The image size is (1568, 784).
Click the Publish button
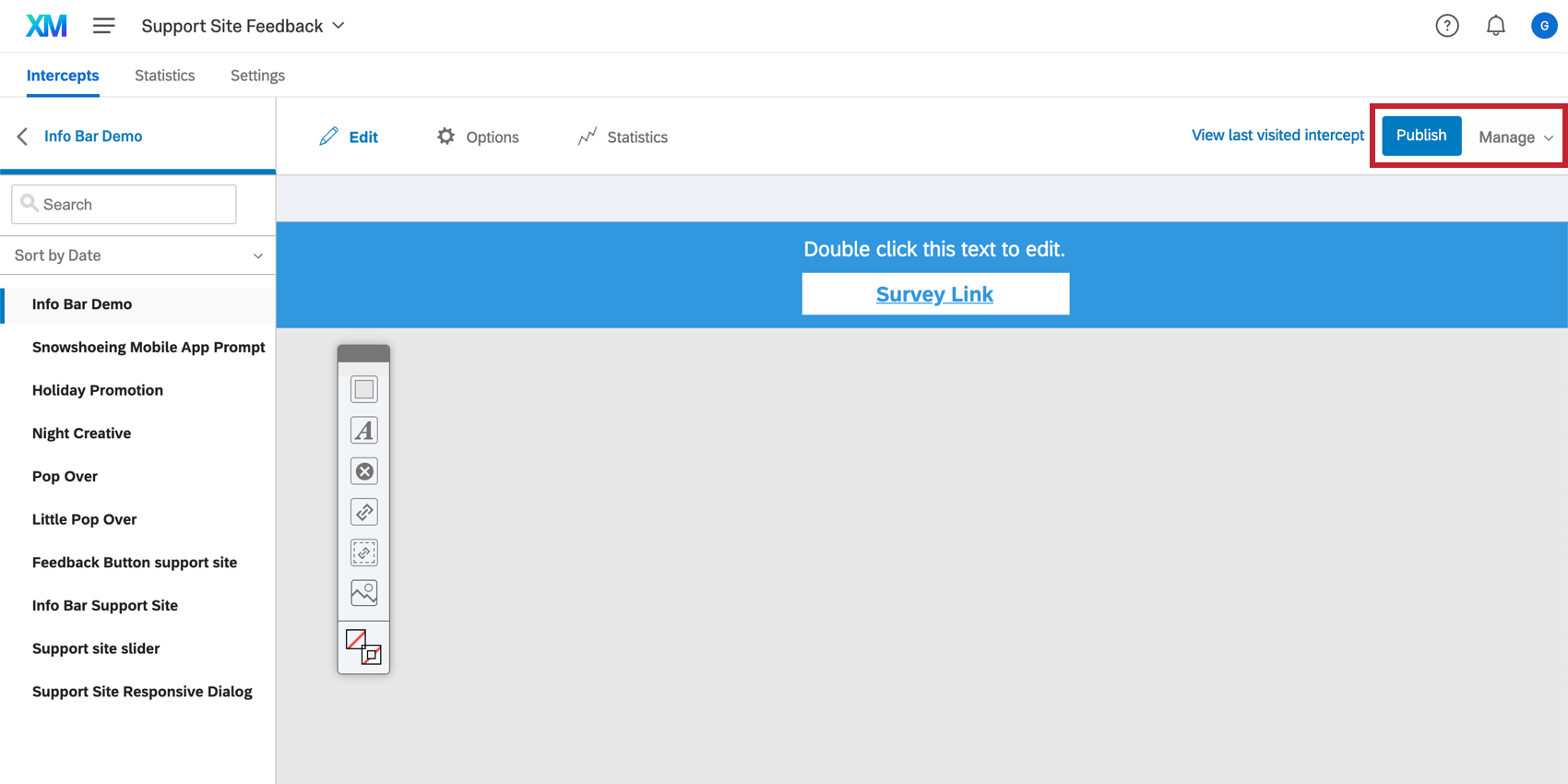click(1421, 136)
